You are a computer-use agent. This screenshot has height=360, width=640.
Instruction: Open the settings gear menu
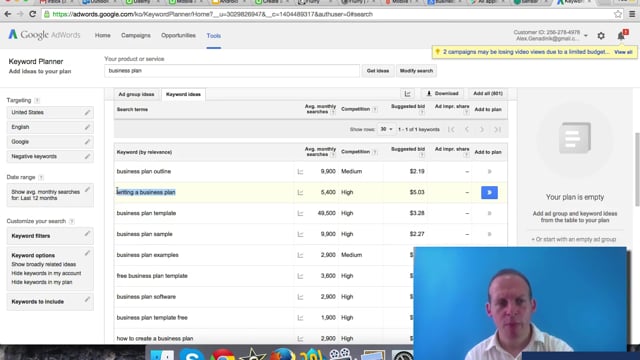click(x=601, y=36)
